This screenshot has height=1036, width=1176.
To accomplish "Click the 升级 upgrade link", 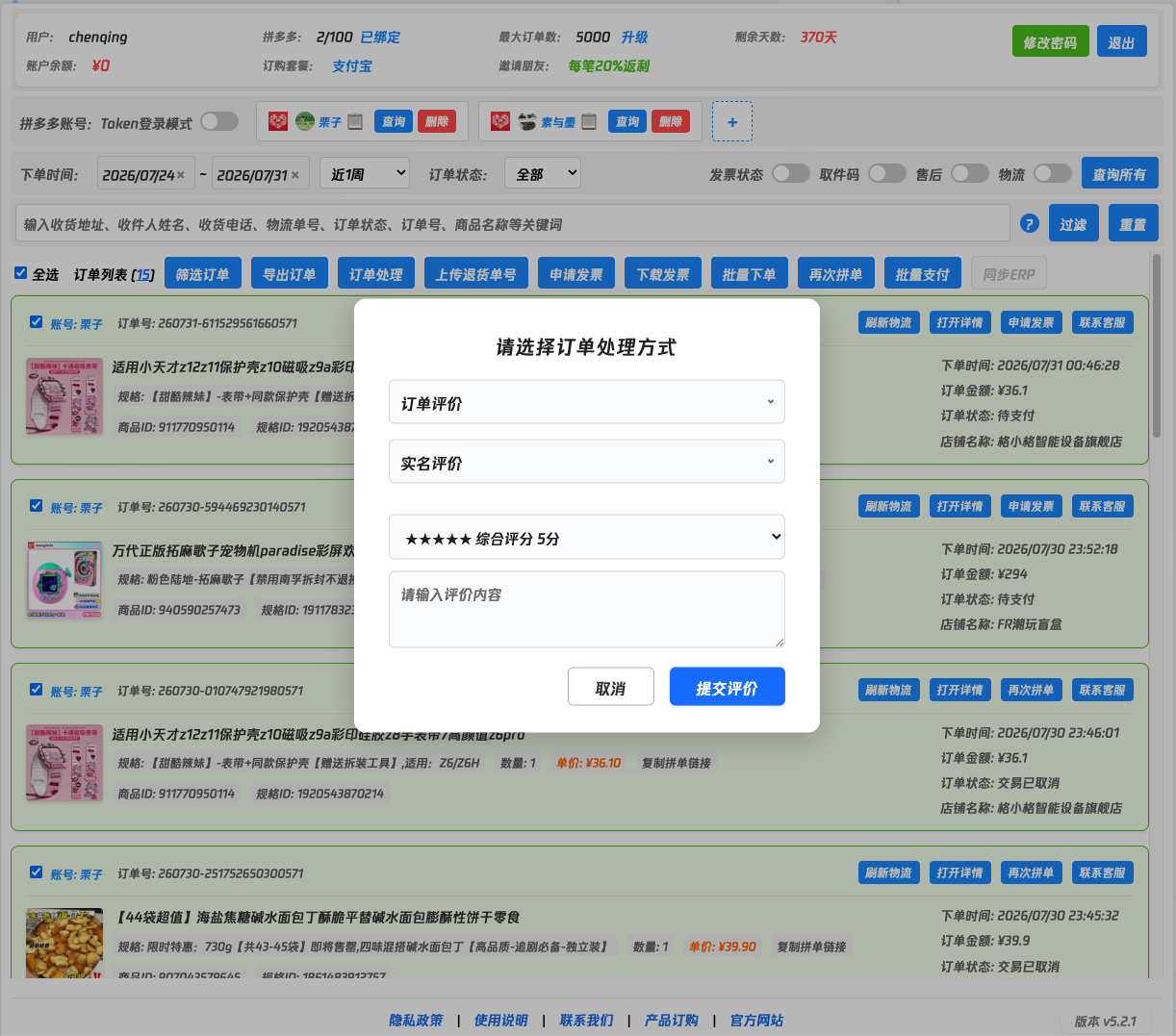I will (634, 37).
